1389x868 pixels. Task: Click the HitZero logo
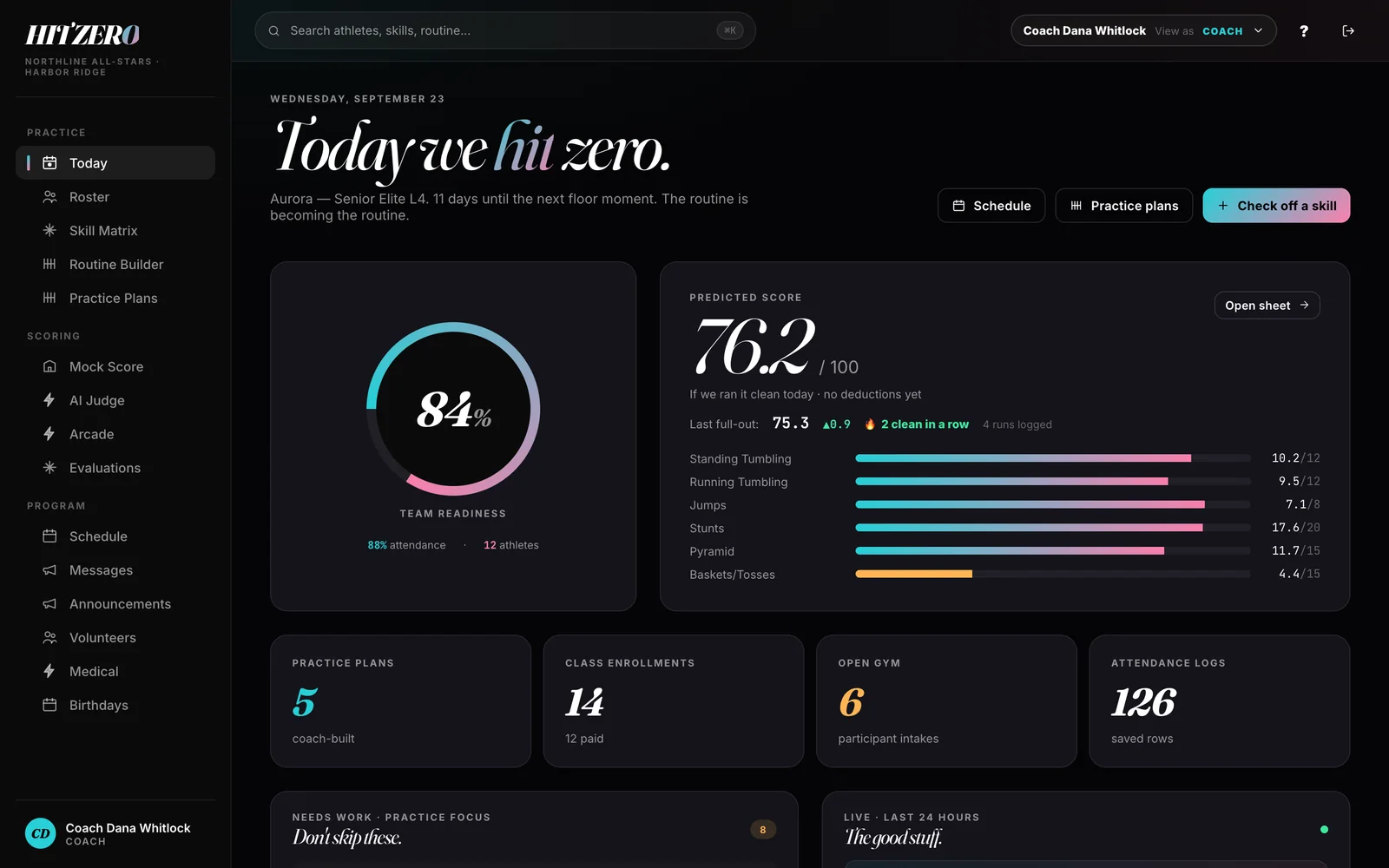(82, 35)
